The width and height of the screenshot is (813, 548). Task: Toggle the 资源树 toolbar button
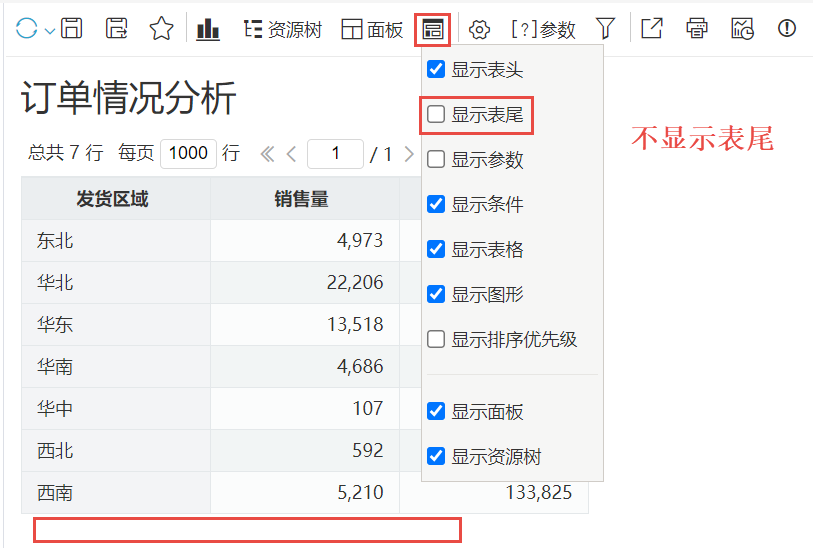click(283, 29)
